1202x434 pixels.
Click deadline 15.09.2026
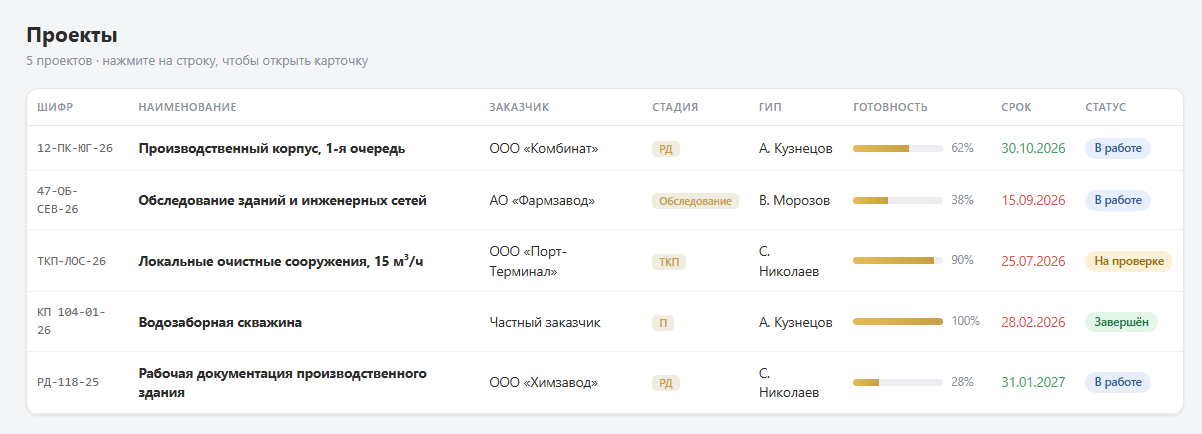(x=1033, y=200)
